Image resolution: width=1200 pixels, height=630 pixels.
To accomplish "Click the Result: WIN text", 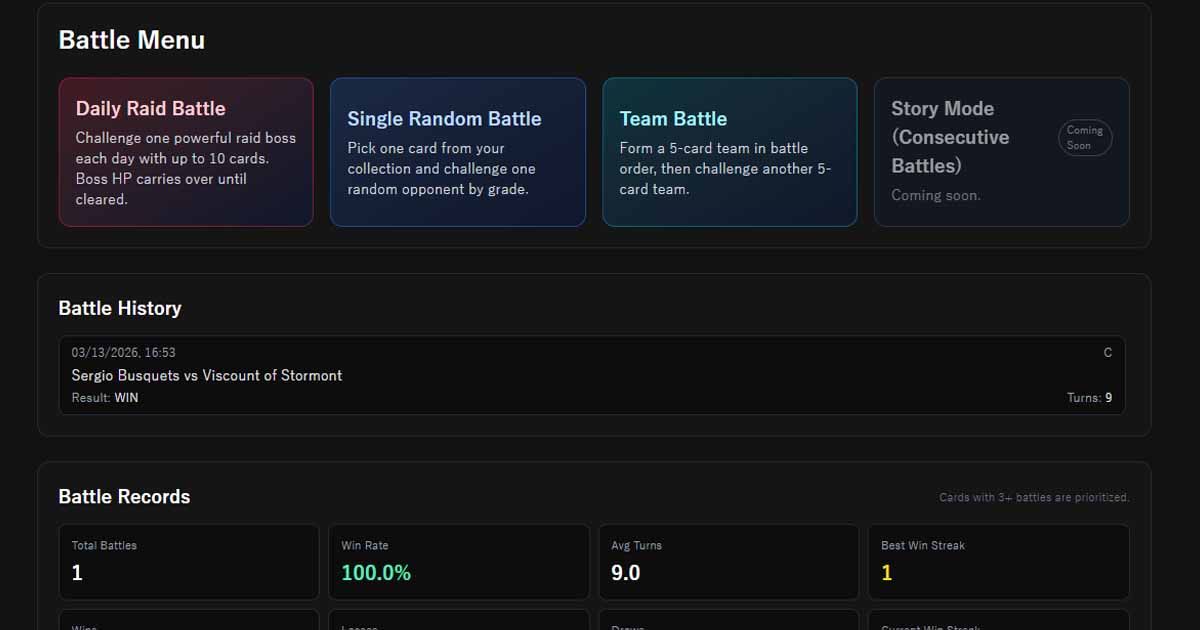I will click(105, 398).
